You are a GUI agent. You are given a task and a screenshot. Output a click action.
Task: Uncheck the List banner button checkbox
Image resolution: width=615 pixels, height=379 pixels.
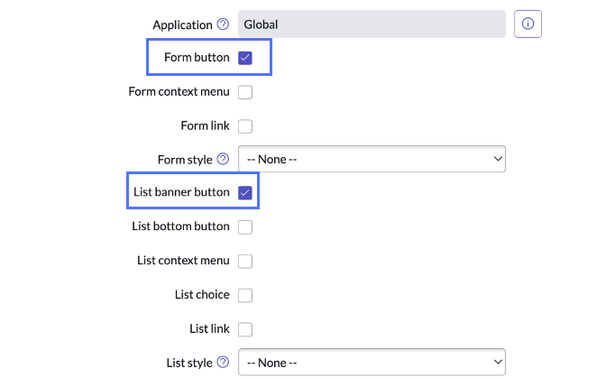tap(245, 193)
